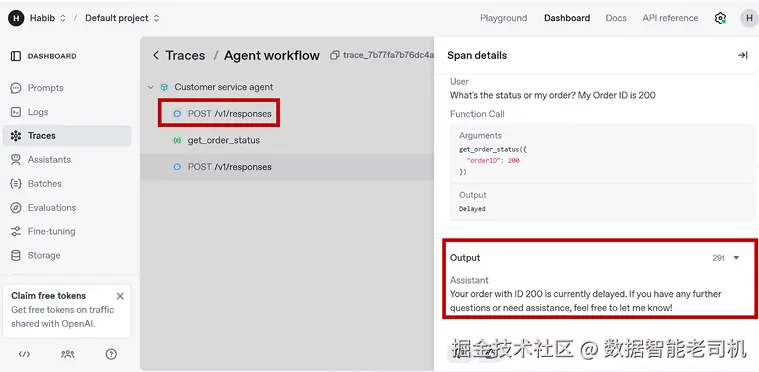Viewport: 759px width, 372px height.
Task: Open Fine-tuning in the sidebar
Action: click(67, 231)
